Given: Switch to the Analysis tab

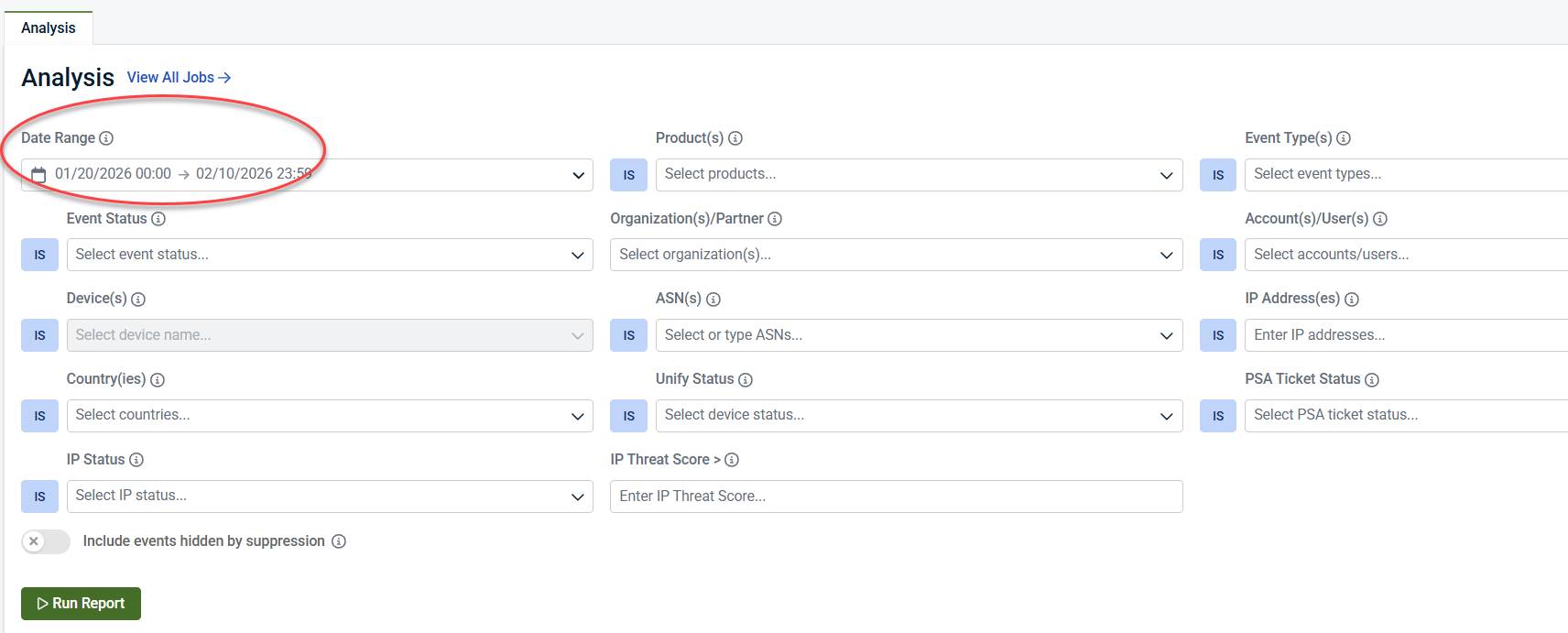Looking at the screenshot, I should click(49, 28).
